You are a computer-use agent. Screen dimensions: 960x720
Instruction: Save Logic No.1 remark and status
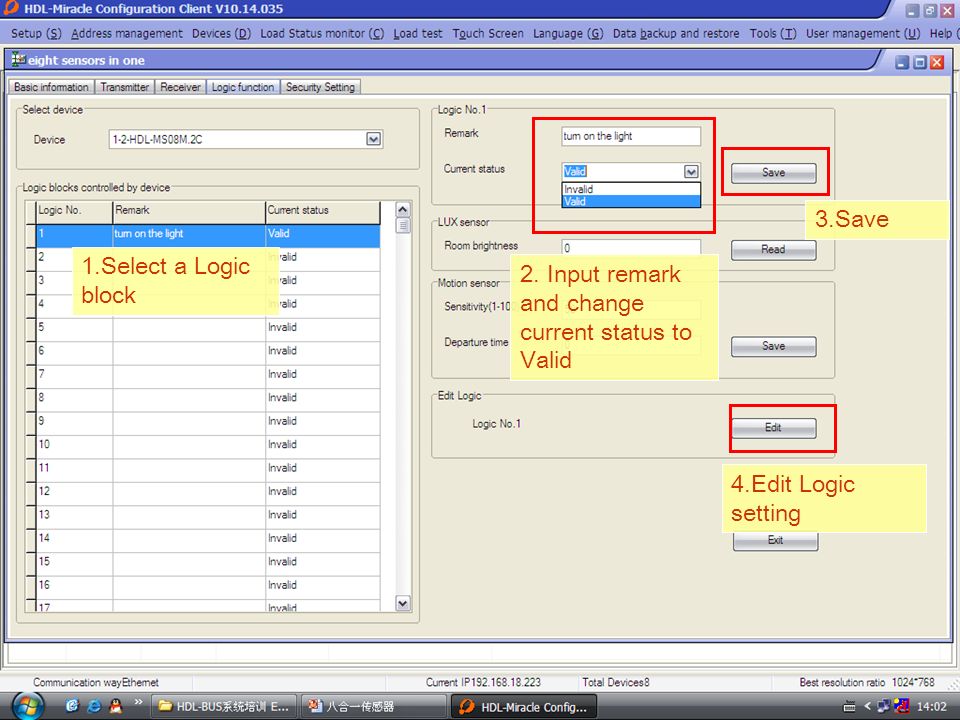coord(773,173)
